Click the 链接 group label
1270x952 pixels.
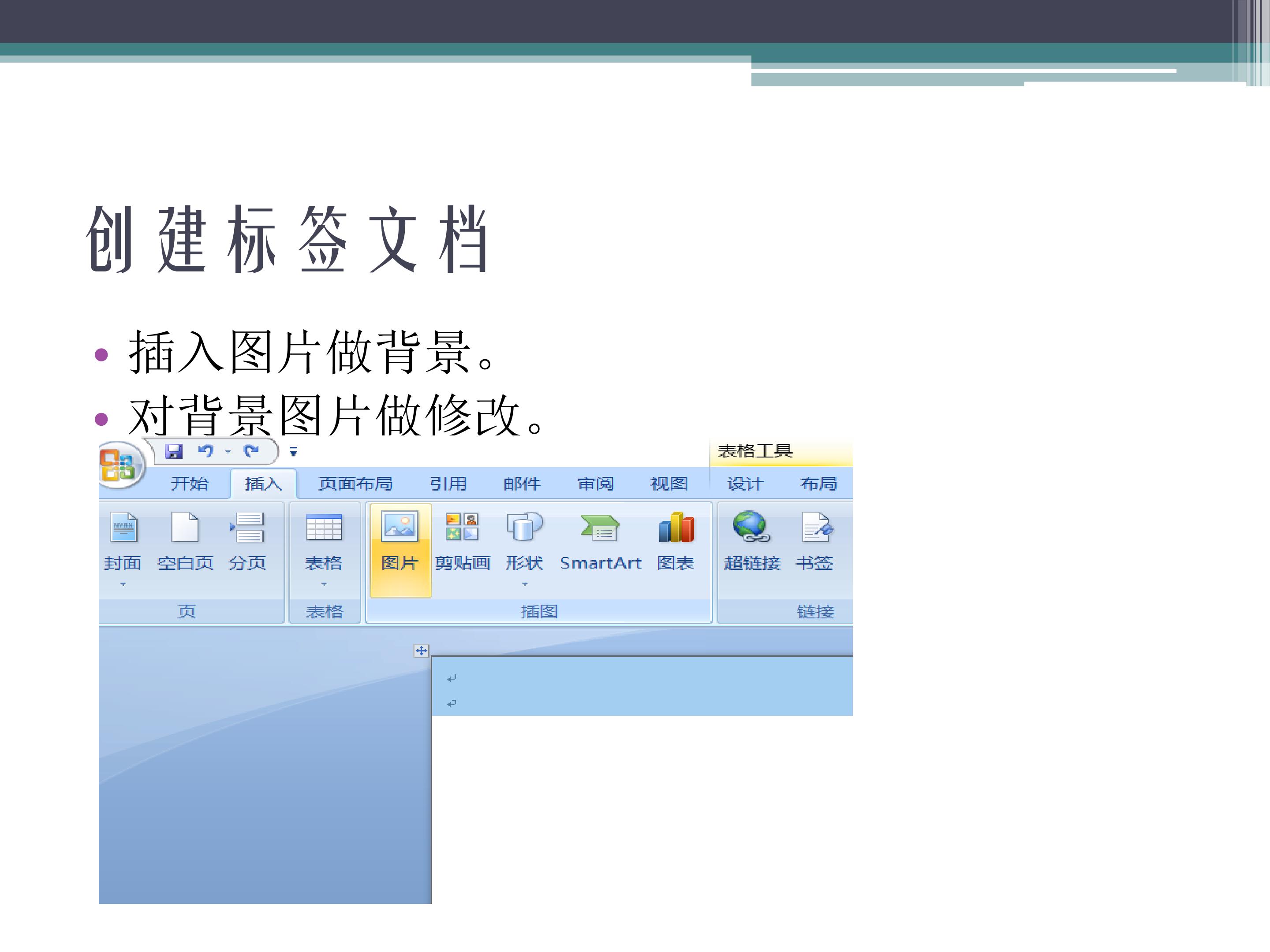click(x=815, y=612)
